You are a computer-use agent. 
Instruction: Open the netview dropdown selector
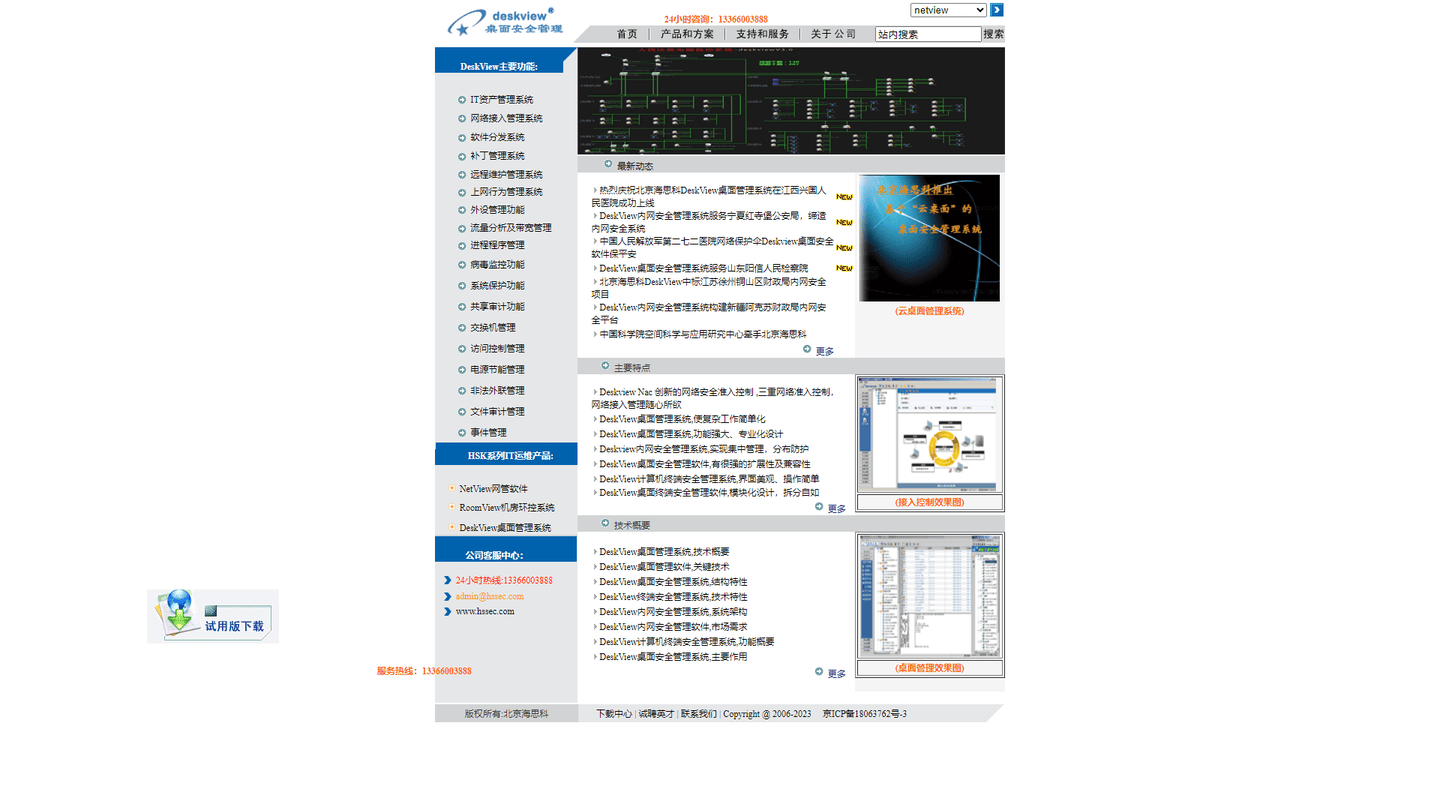point(948,10)
